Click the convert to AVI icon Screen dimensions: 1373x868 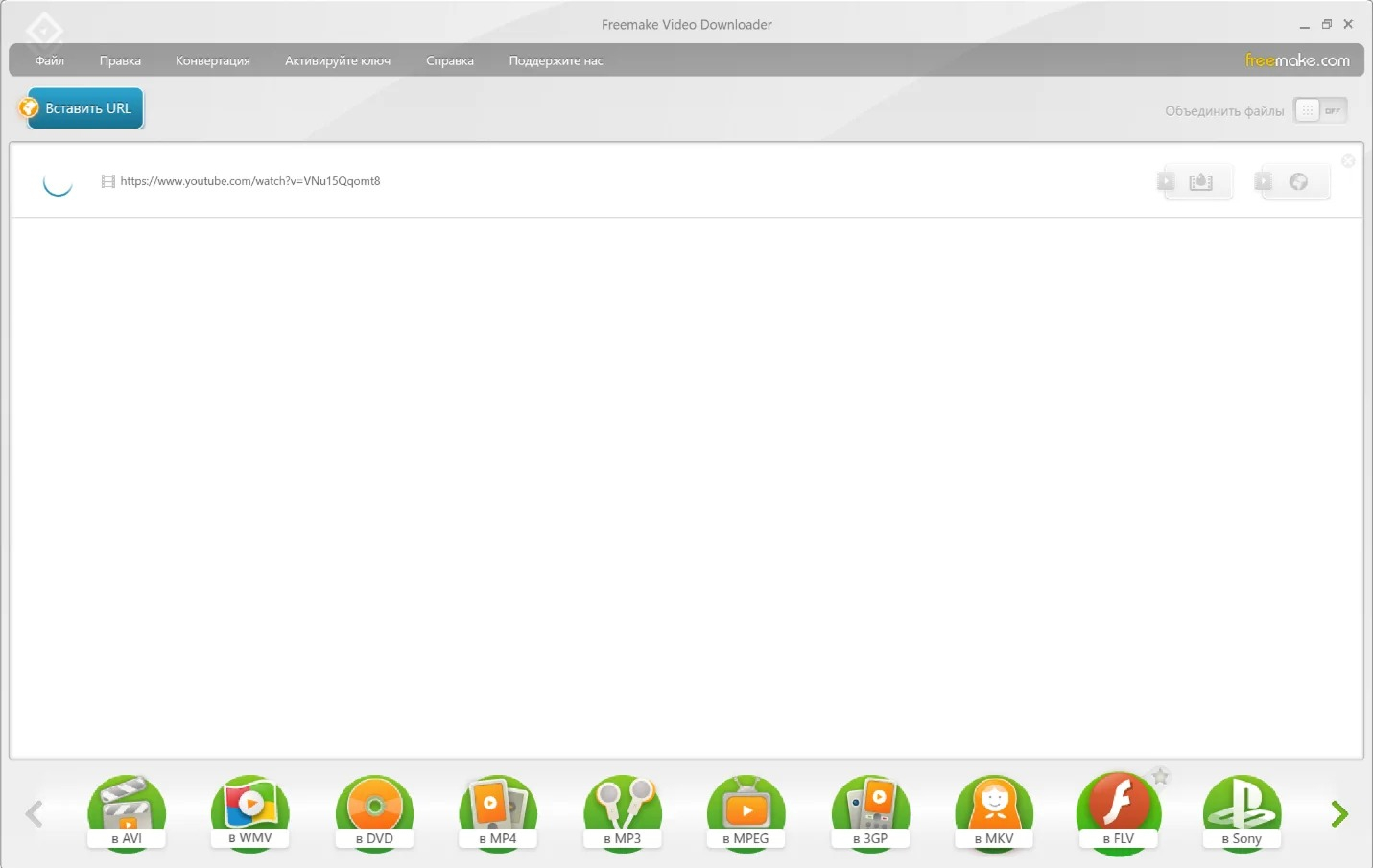pyautogui.click(x=127, y=813)
